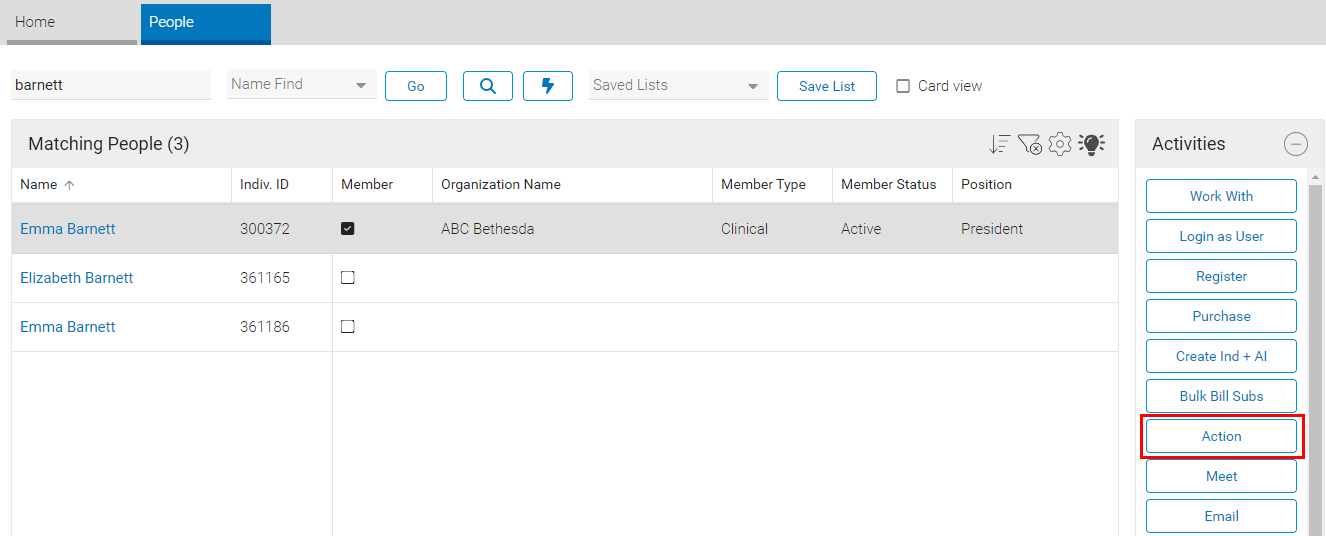The height and width of the screenshot is (536, 1326).
Task: Sort by the Position column header
Action: pos(1035,185)
